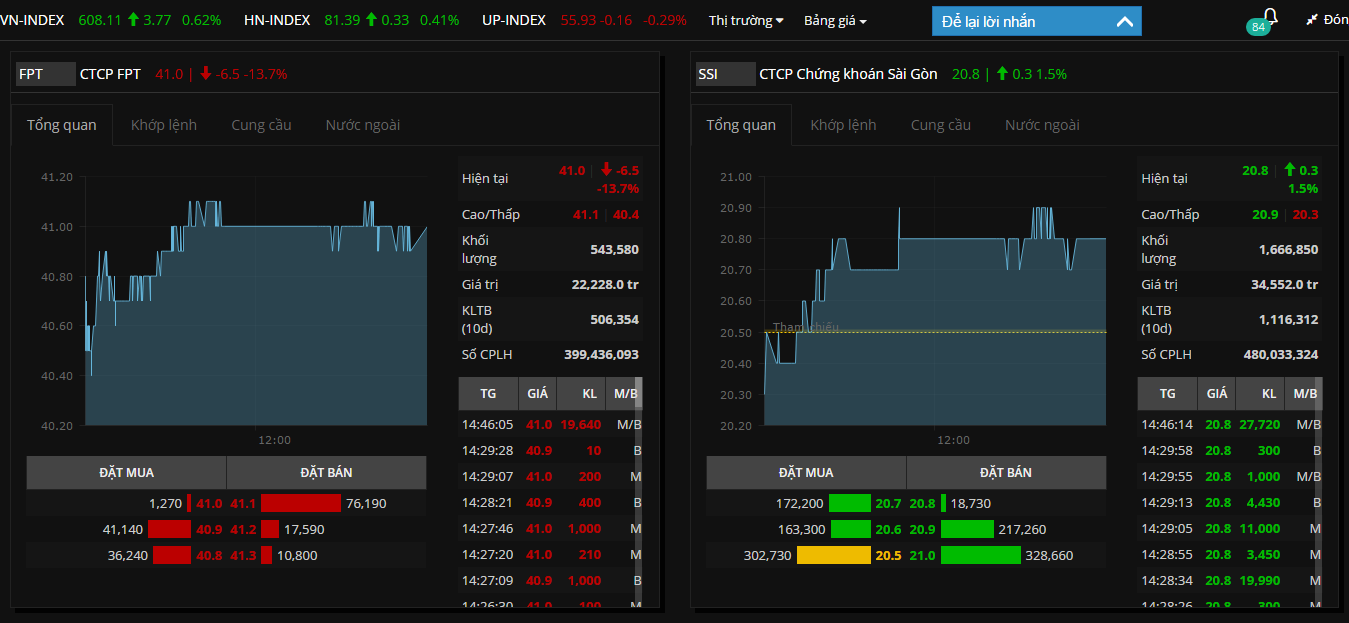Click SSI bid volume 302,730
1349x623 pixels.
tap(767, 555)
